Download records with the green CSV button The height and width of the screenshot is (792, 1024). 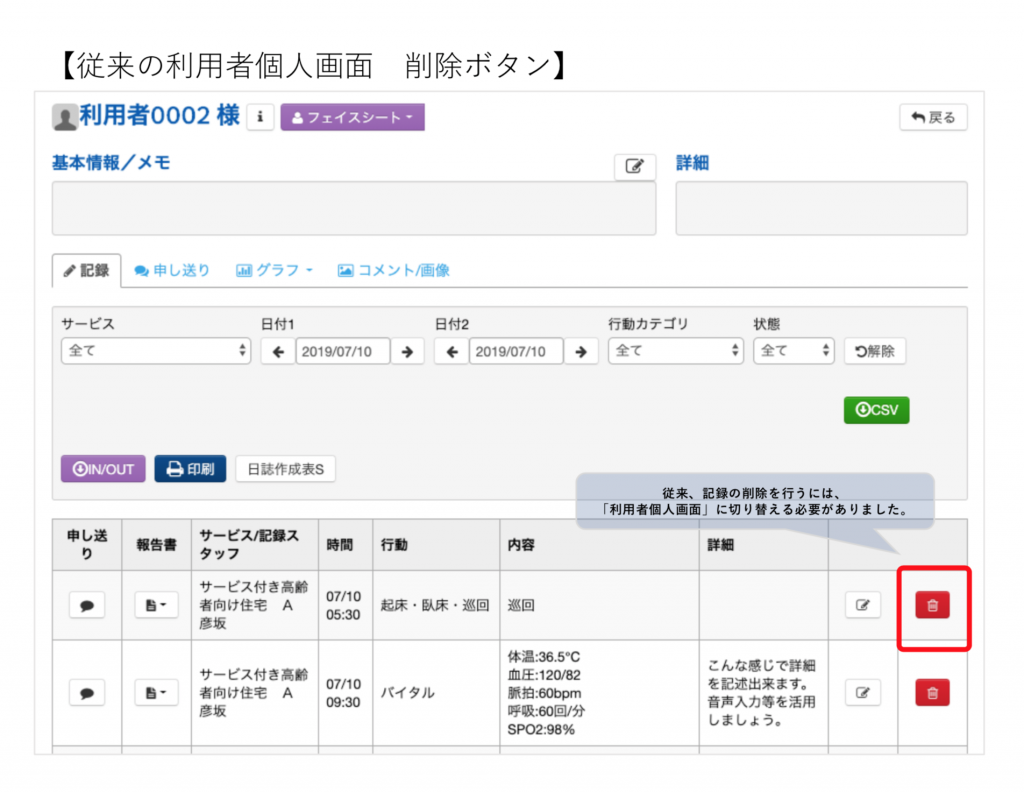pyautogui.click(x=876, y=410)
